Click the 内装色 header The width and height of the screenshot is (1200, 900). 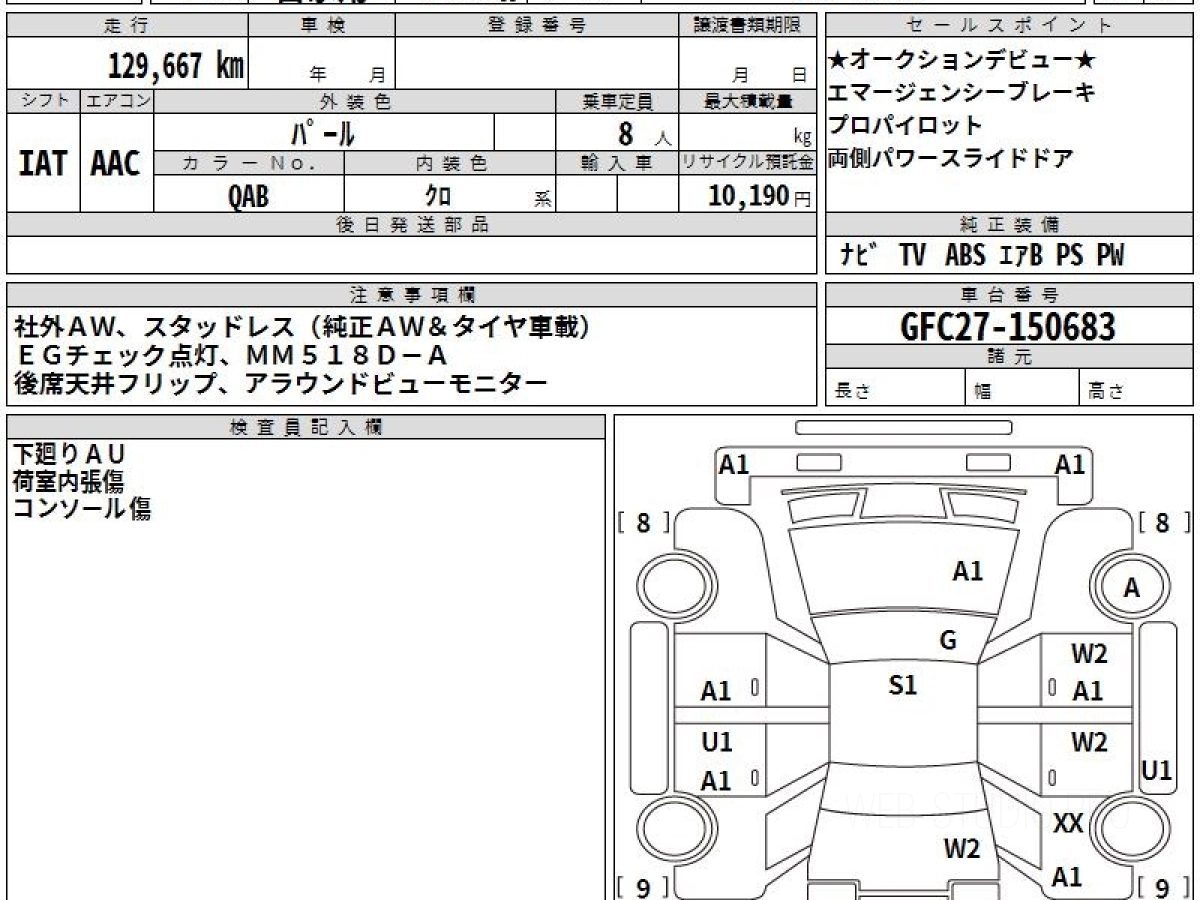click(450, 163)
